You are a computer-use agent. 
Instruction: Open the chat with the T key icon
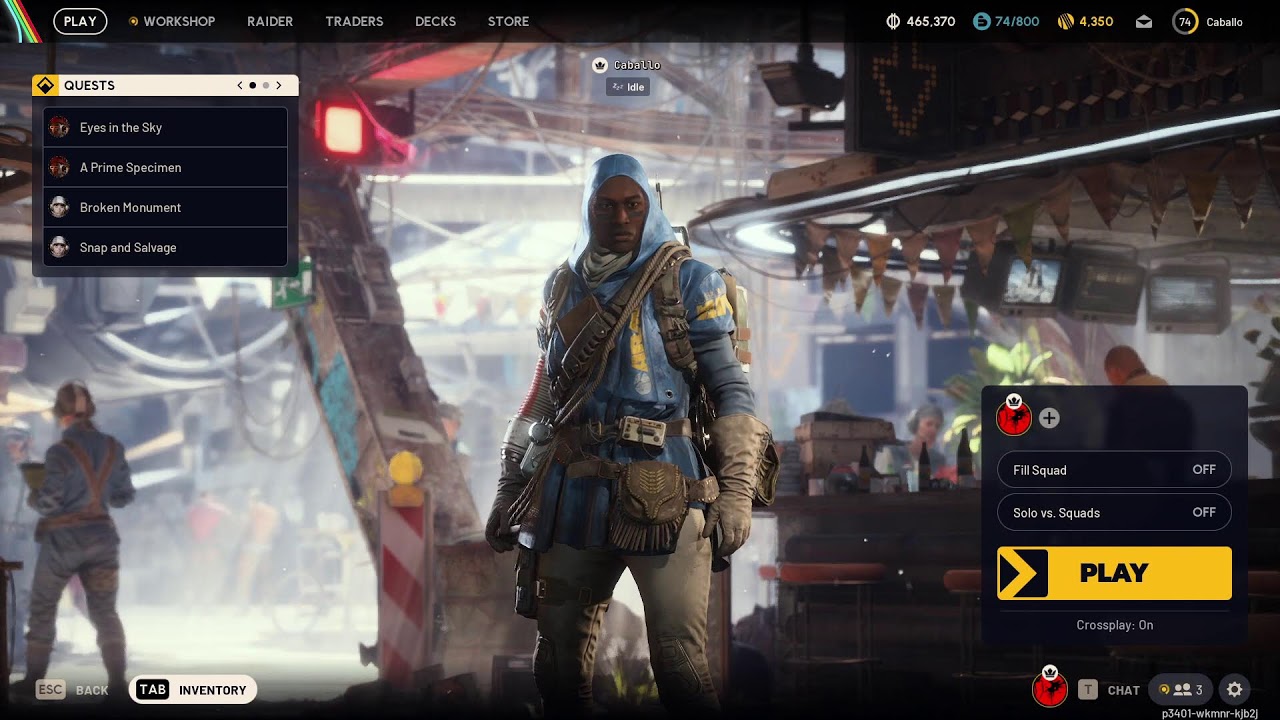1088,690
